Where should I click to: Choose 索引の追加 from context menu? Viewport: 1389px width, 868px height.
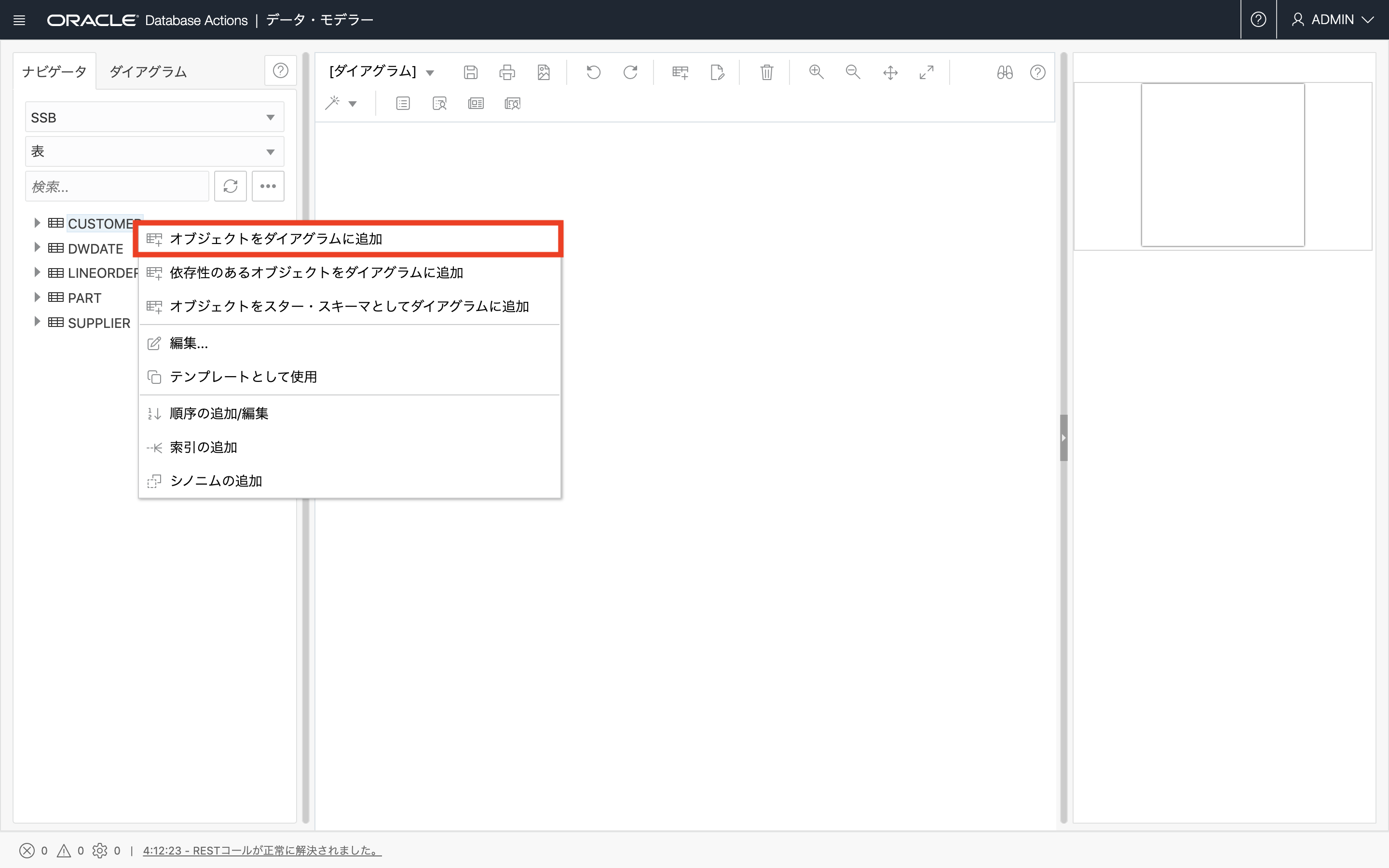204,447
